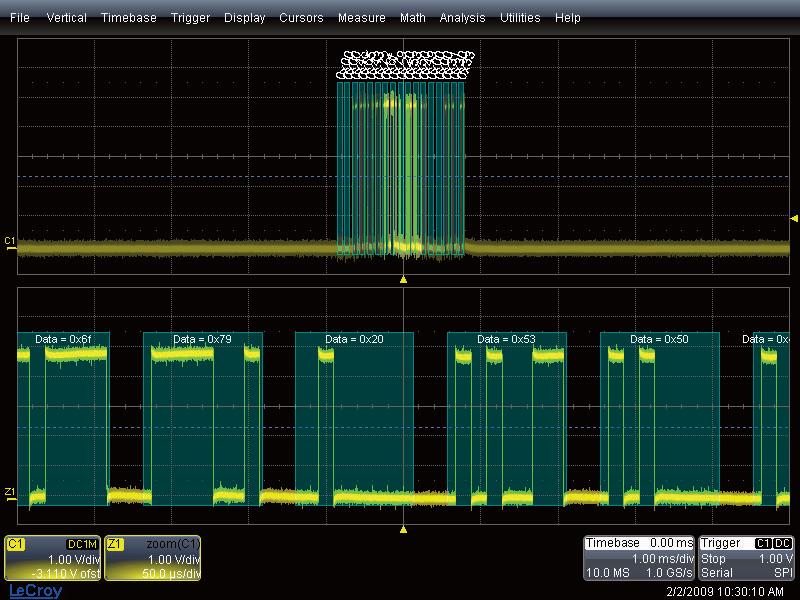This screenshot has height=600, width=800.
Task: Open the Measure menu
Action: 362,18
